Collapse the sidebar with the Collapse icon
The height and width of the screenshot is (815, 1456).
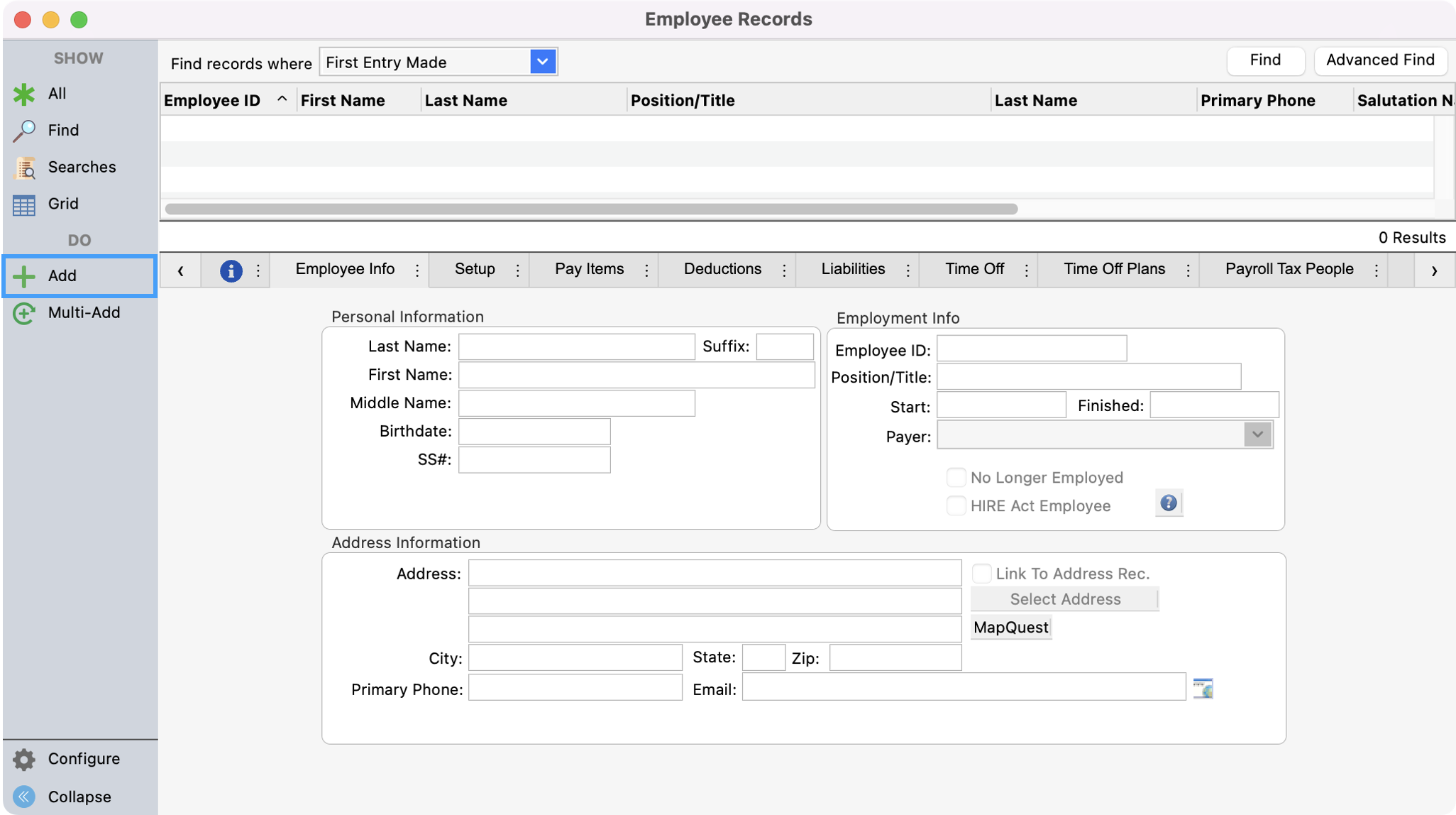pos(24,797)
